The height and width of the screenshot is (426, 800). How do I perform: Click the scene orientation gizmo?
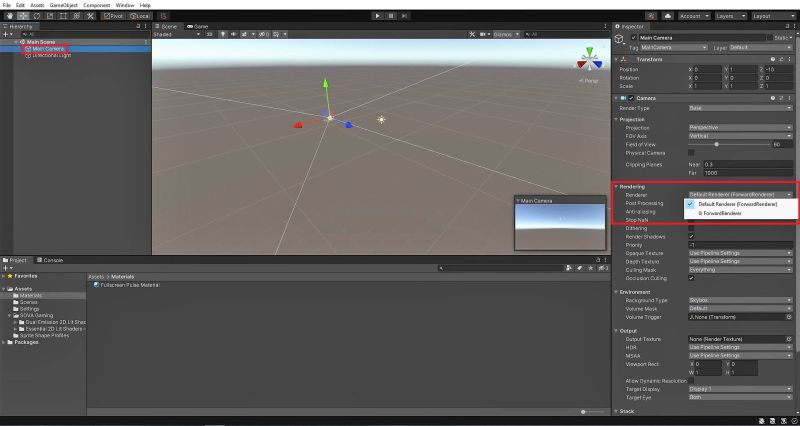[x=589, y=61]
